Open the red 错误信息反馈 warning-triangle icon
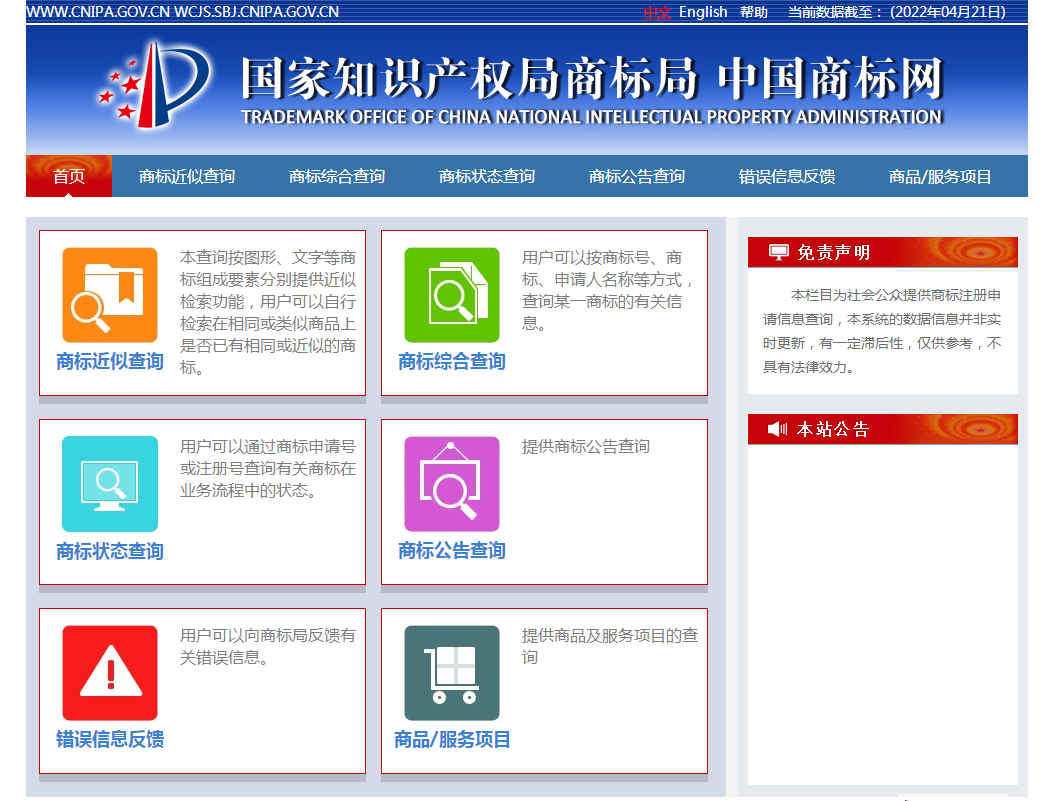Image resolution: width=1043 pixels, height=801 pixels. [110, 673]
